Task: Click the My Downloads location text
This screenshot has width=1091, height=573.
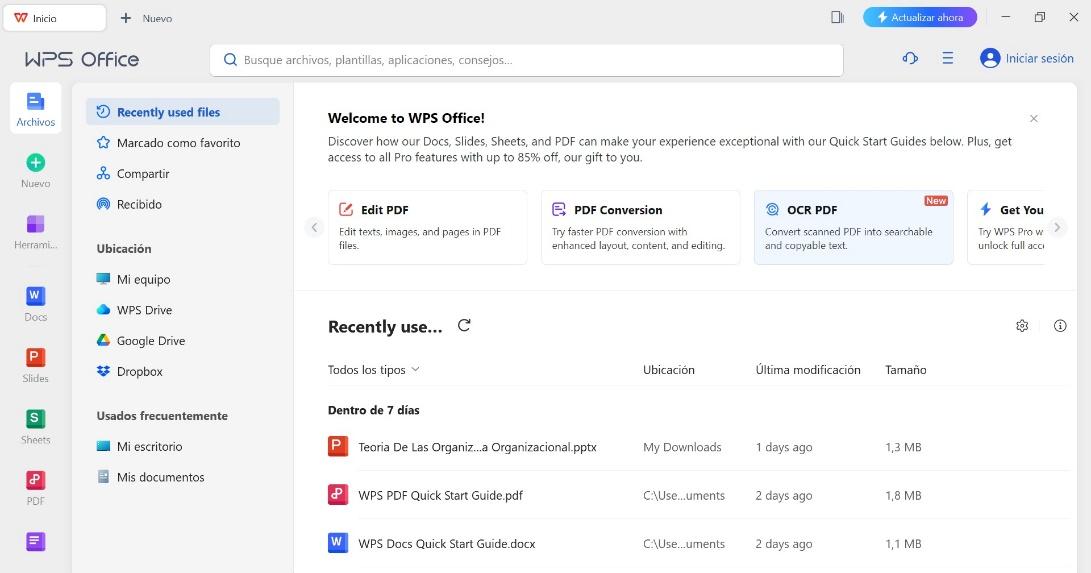Action: pyautogui.click(x=682, y=446)
